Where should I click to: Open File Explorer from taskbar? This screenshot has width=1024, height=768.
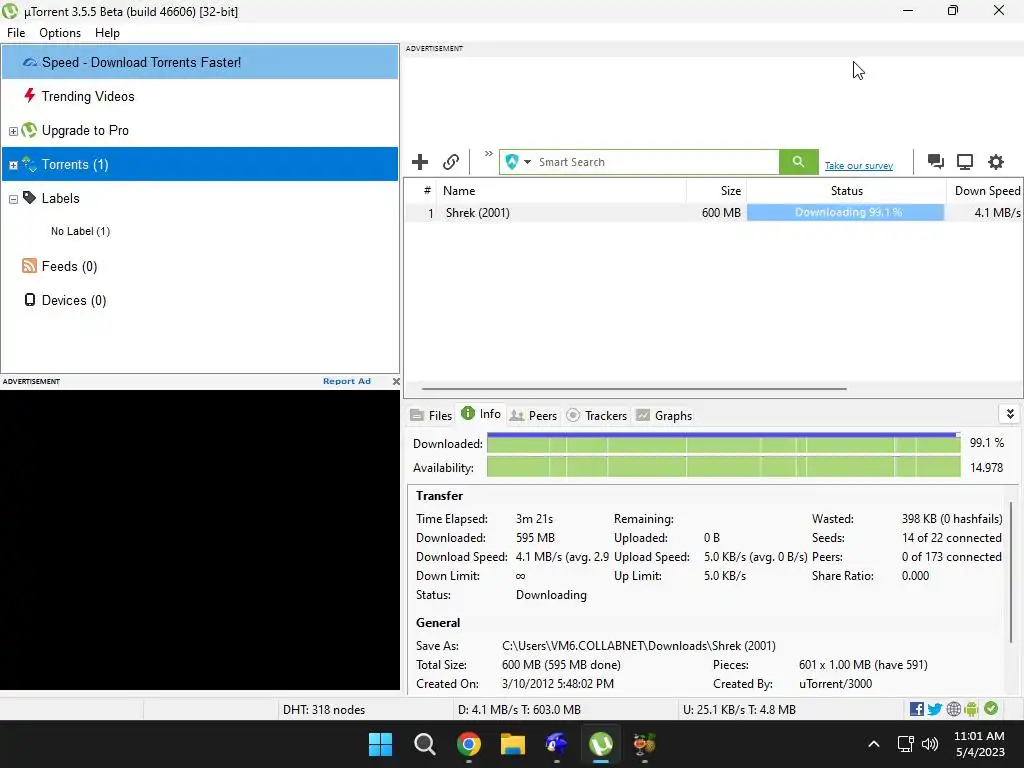[x=513, y=744]
